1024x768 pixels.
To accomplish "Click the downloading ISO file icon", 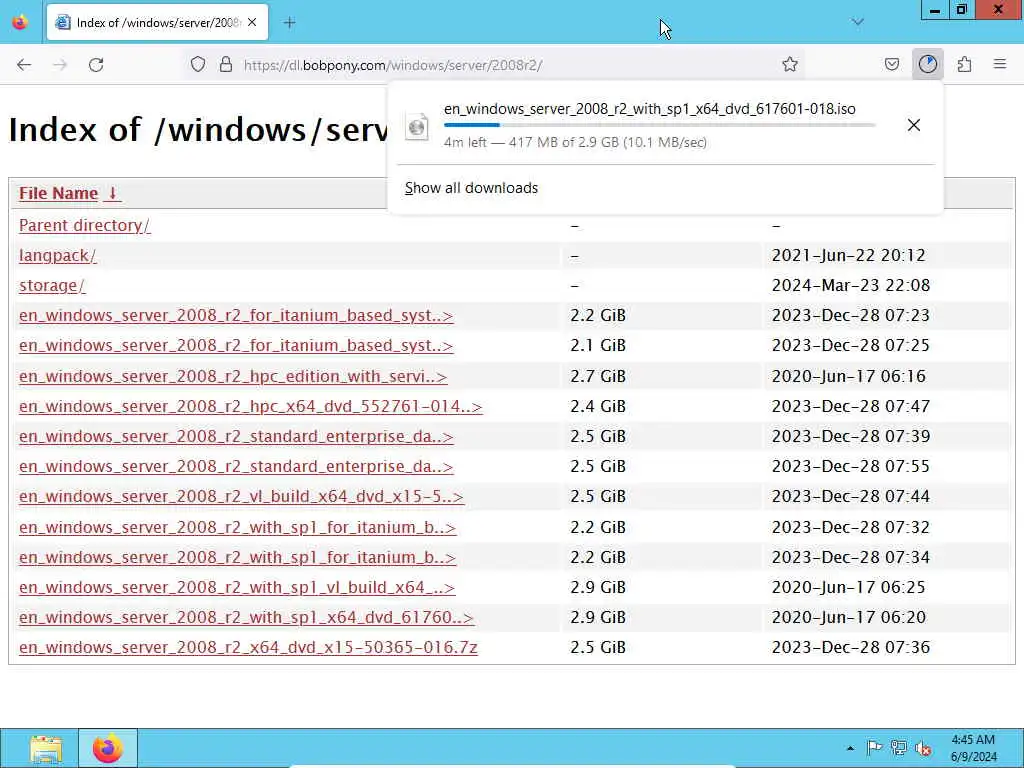I will pyautogui.click(x=417, y=126).
